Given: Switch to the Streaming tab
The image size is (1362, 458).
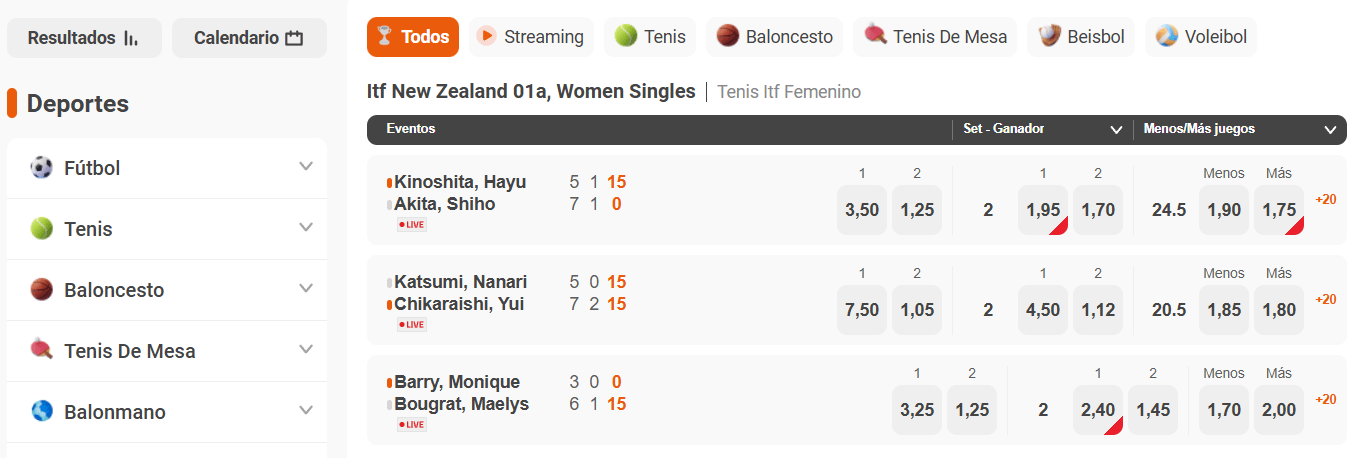Looking at the screenshot, I should (x=530, y=37).
